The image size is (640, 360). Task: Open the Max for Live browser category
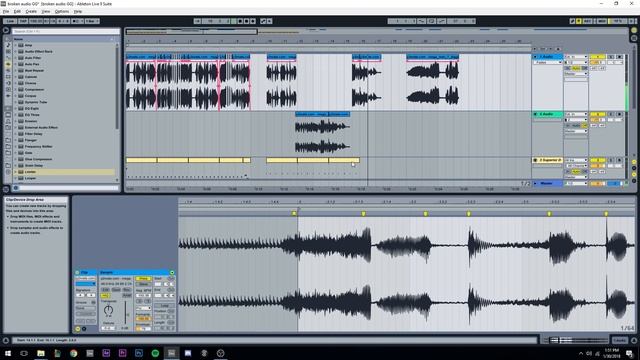(x=8, y=77)
